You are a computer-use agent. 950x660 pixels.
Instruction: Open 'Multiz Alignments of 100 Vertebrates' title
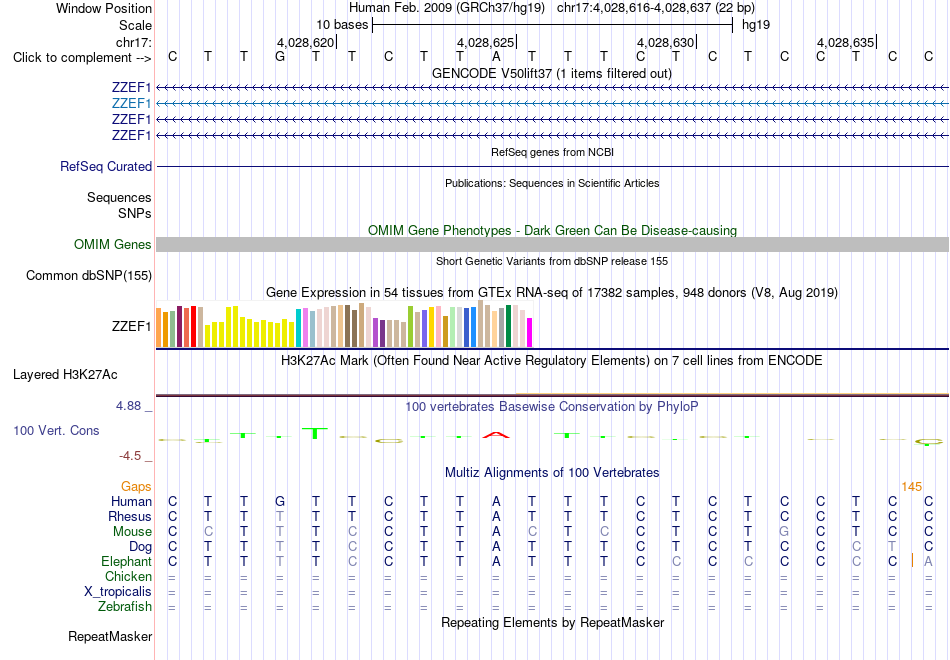pyautogui.click(x=552, y=473)
